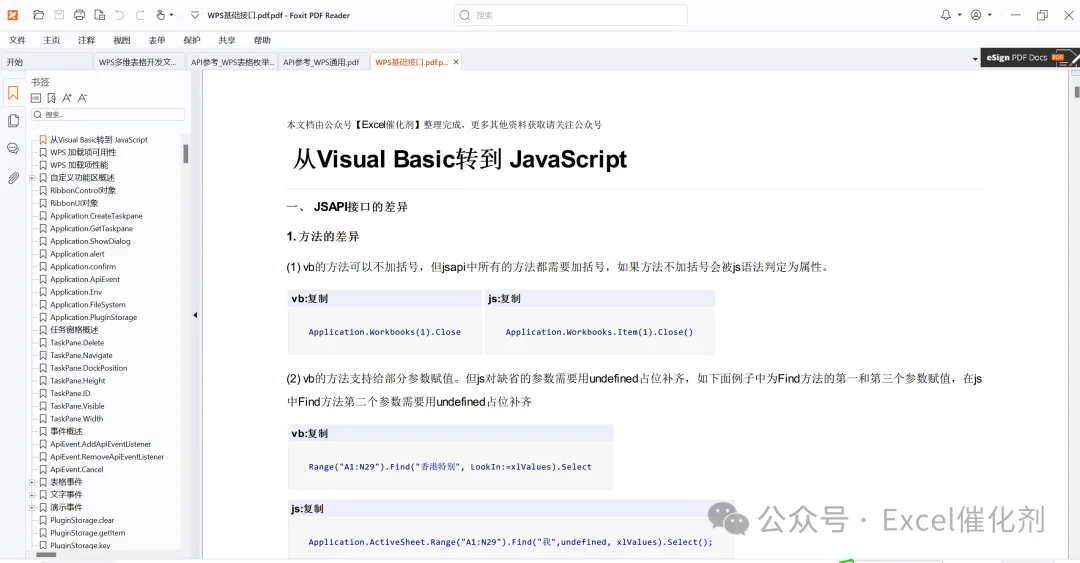Select bookmark Application.CreateTaskpane
This screenshot has width=1080, height=563.
pyautogui.click(x=96, y=216)
